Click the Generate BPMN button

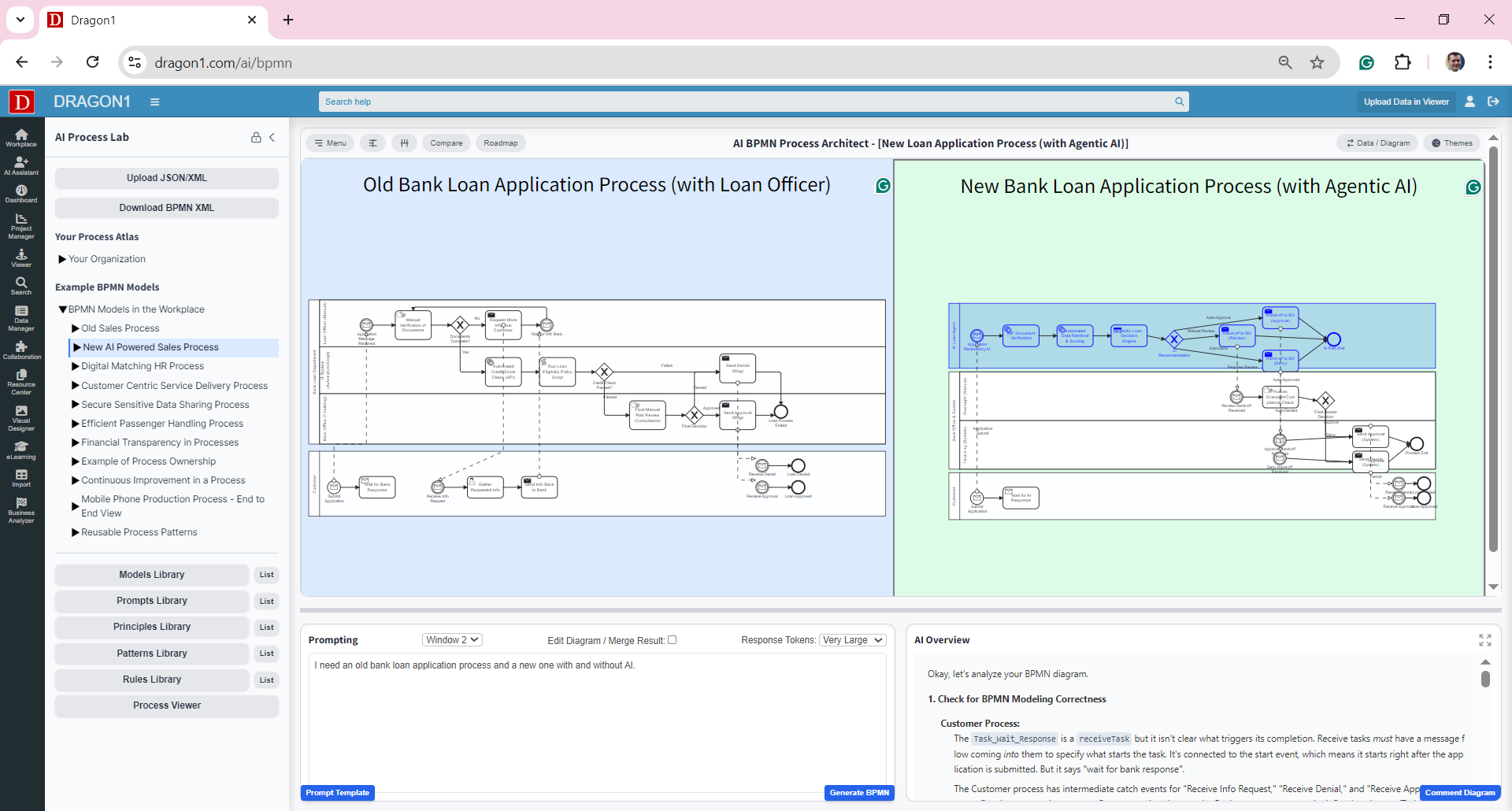pos(859,793)
